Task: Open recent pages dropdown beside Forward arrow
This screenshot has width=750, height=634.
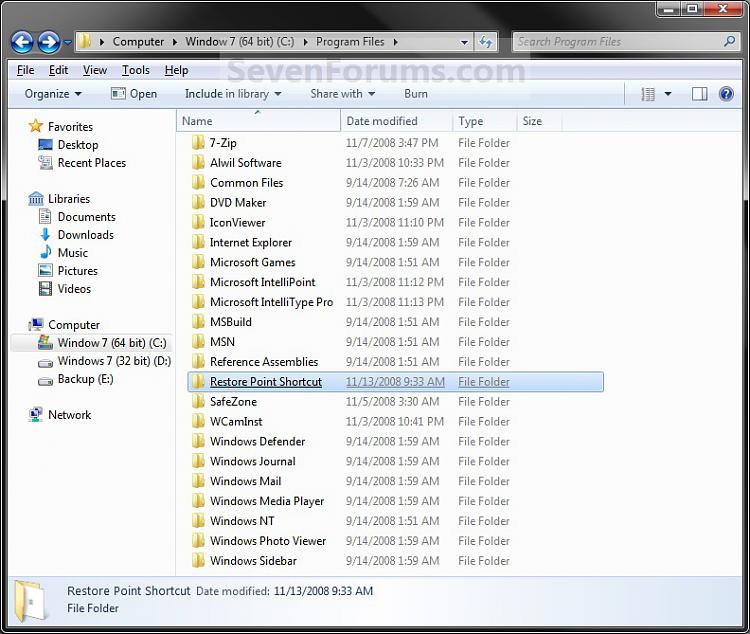Action: point(67,43)
